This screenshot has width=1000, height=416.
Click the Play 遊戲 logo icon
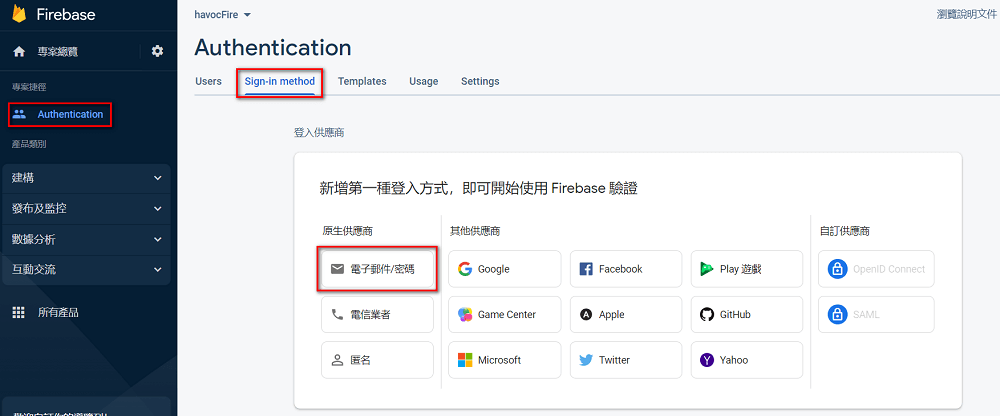(x=706, y=269)
